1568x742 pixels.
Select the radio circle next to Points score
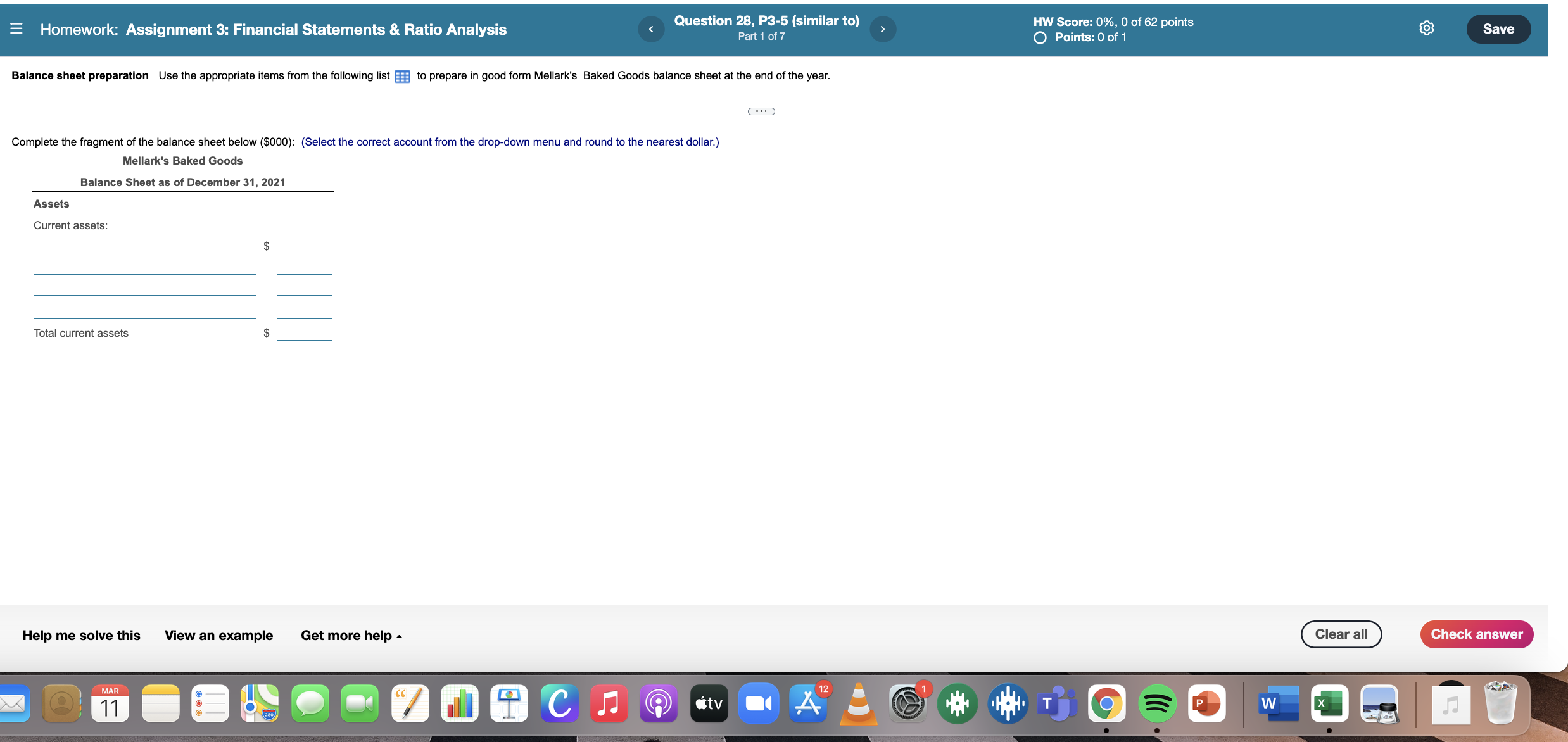(x=1039, y=38)
